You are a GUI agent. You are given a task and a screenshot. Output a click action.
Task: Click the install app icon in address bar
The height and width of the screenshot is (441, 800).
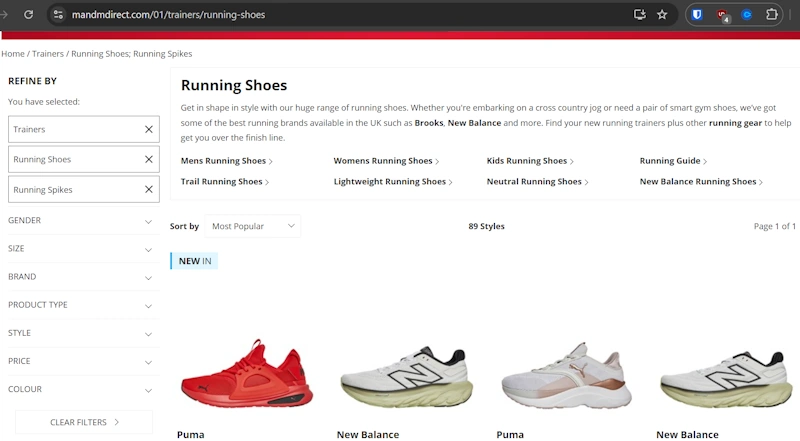[640, 14]
